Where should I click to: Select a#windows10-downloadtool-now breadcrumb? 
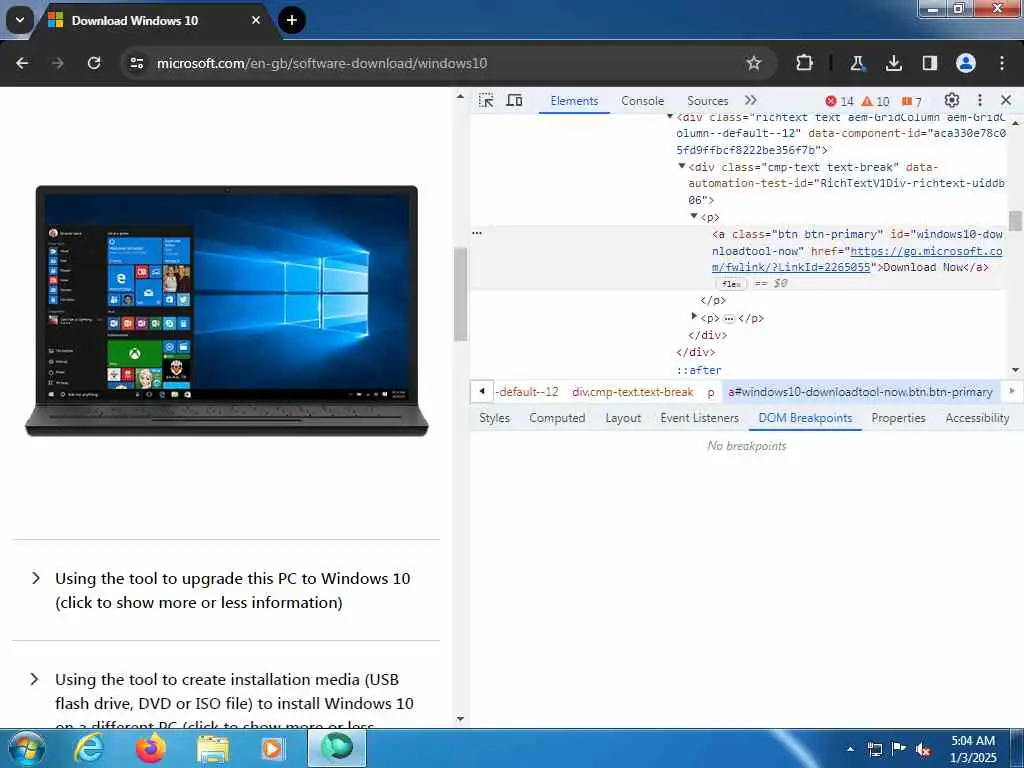pyautogui.click(x=860, y=392)
